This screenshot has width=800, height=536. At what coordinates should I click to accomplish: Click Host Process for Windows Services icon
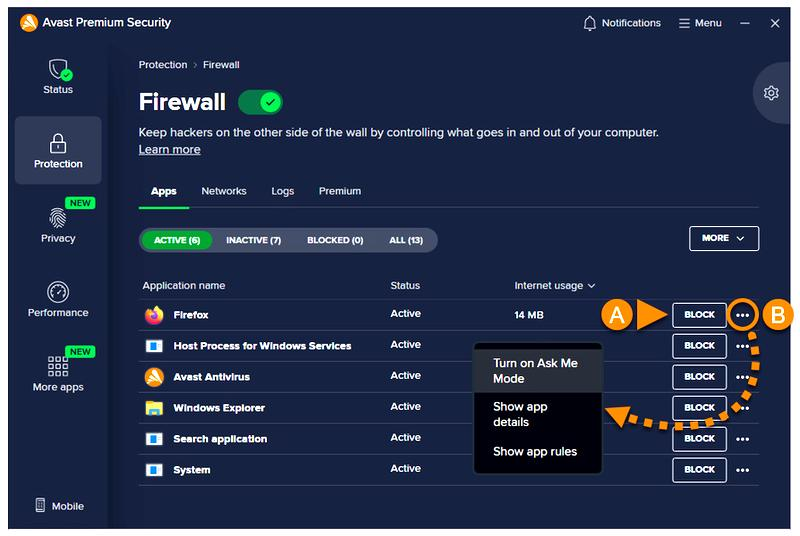coord(154,346)
